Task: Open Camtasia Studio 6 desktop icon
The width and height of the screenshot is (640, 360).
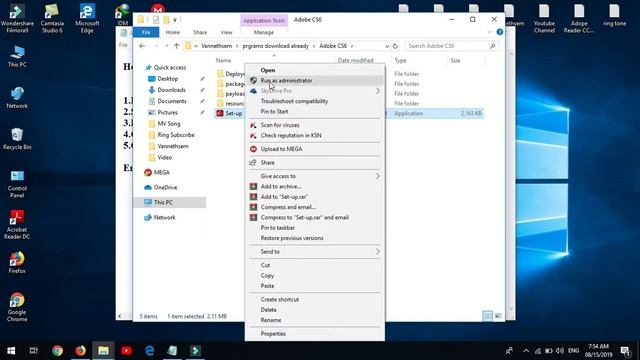Action: coord(52,18)
